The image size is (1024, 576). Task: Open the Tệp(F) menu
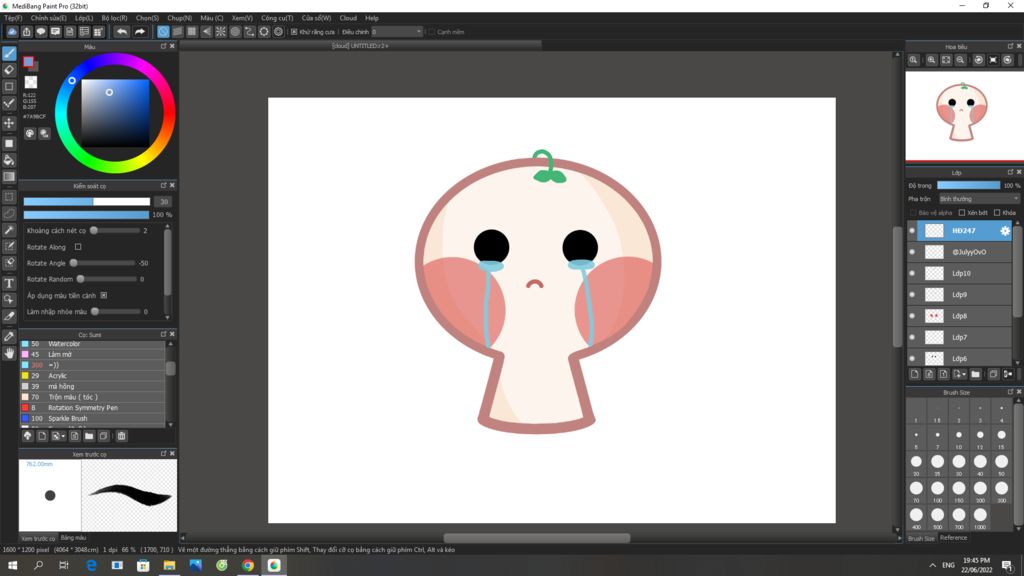pos(13,18)
